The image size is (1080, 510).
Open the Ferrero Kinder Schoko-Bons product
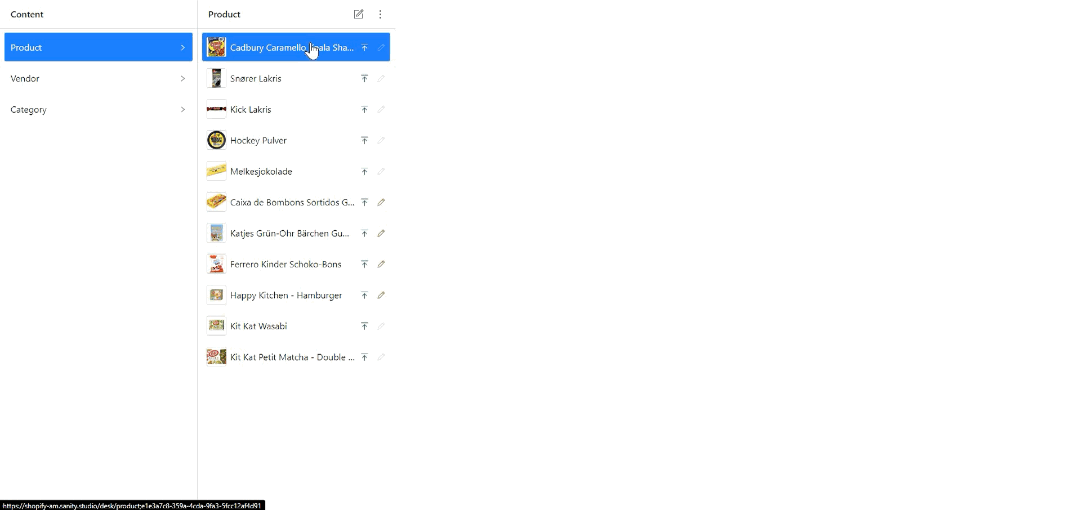tap(296, 265)
